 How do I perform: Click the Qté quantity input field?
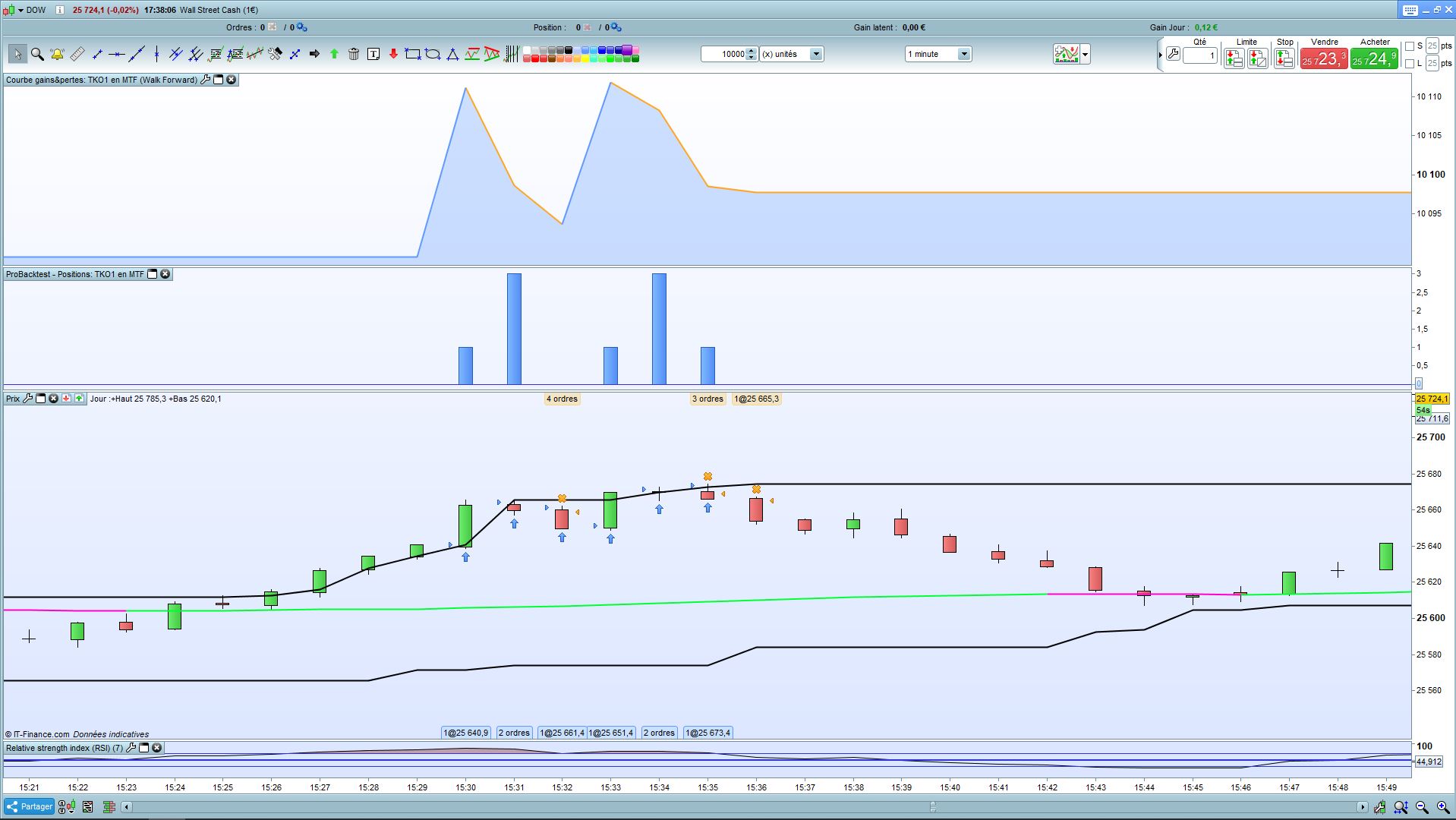click(1200, 55)
